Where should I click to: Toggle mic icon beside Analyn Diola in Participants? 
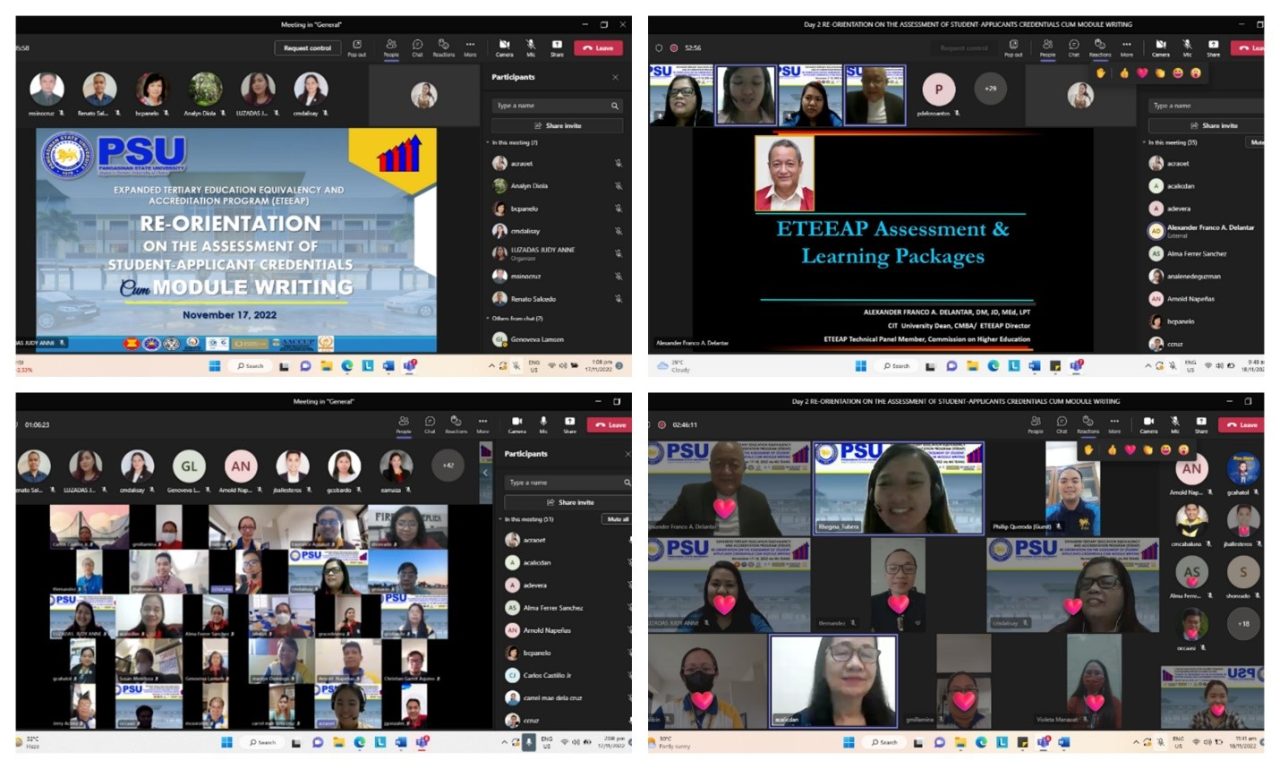618,186
